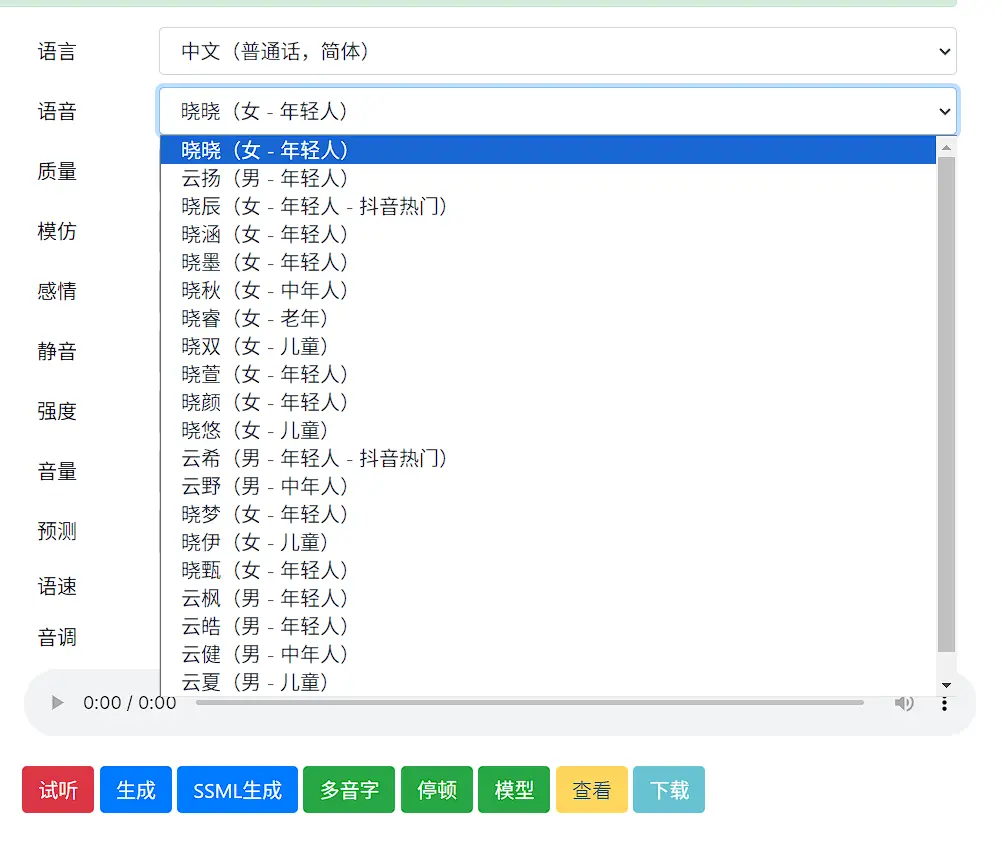Choose 云希 抖音热门 male voice
The width and height of the screenshot is (1002, 854).
tap(313, 458)
